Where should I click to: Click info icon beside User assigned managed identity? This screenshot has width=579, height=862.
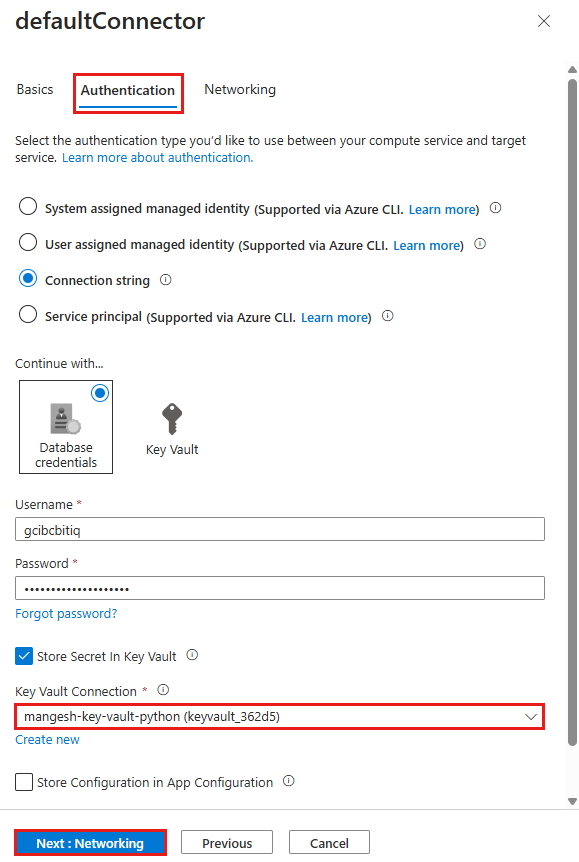[x=480, y=244]
